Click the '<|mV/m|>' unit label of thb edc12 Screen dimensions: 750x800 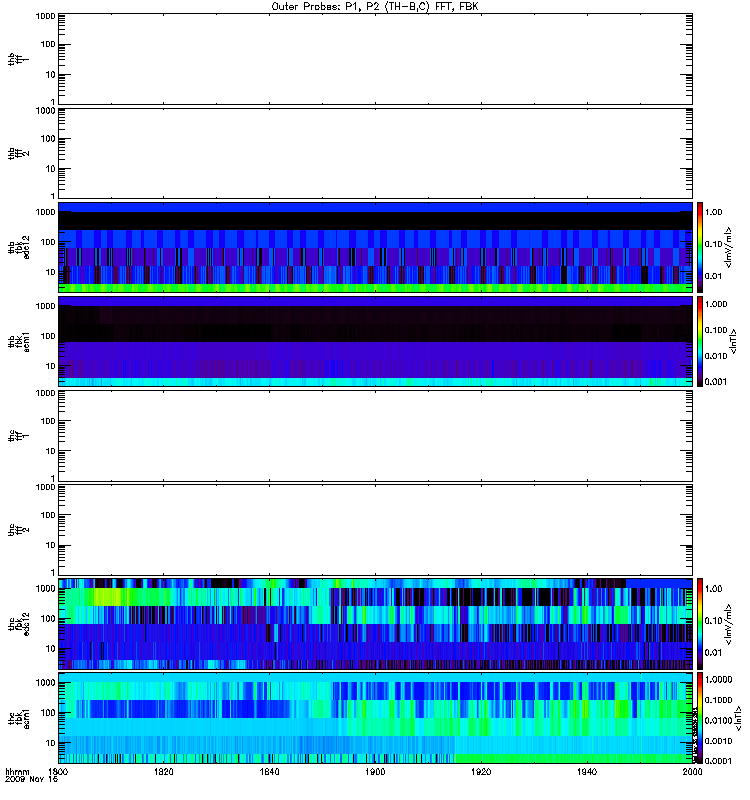pos(729,247)
